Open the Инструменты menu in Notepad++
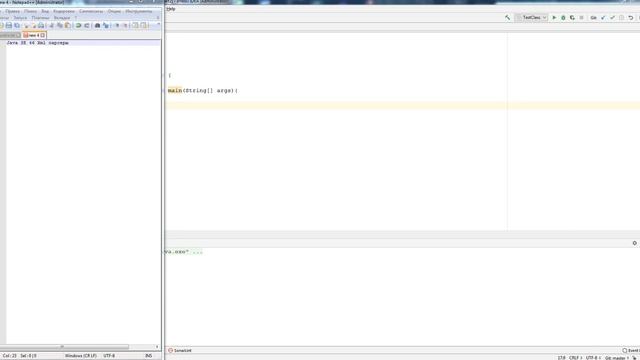 (139, 11)
